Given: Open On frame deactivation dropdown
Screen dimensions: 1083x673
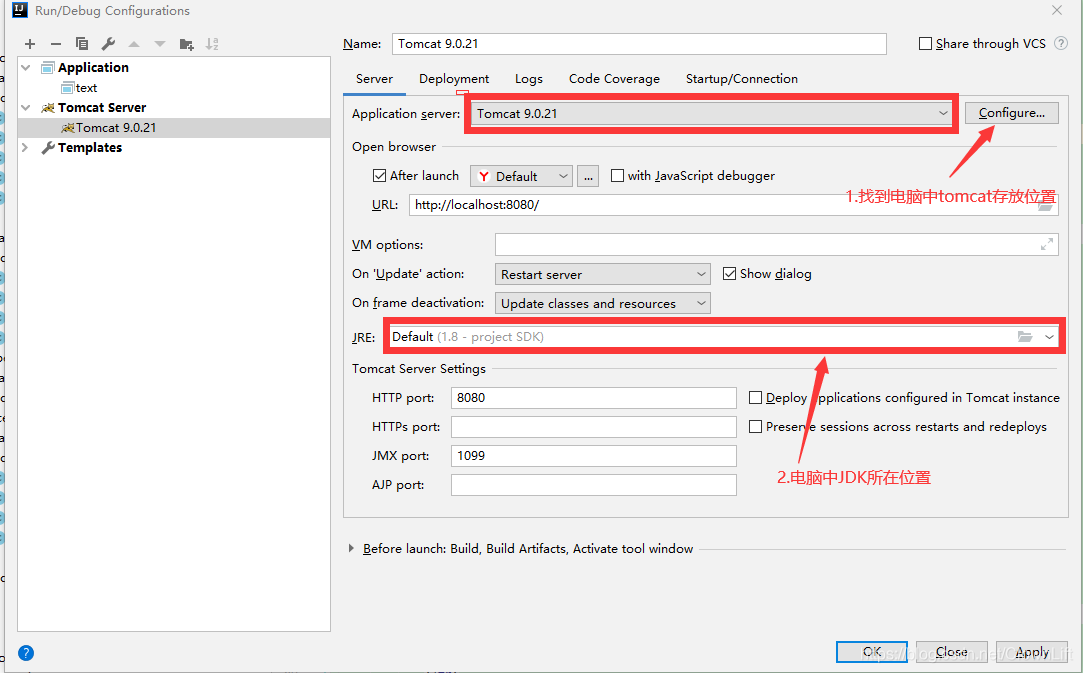Looking at the screenshot, I should pyautogui.click(x=602, y=303).
